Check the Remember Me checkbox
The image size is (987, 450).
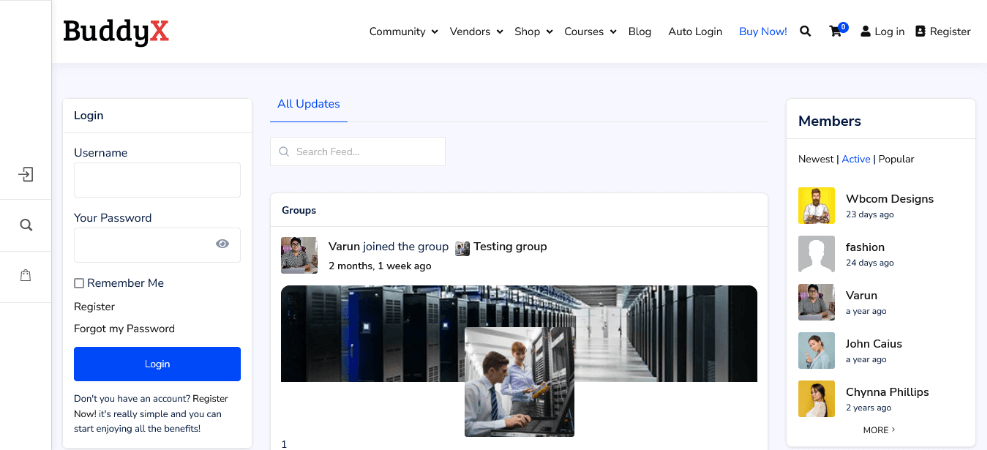tap(79, 284)
